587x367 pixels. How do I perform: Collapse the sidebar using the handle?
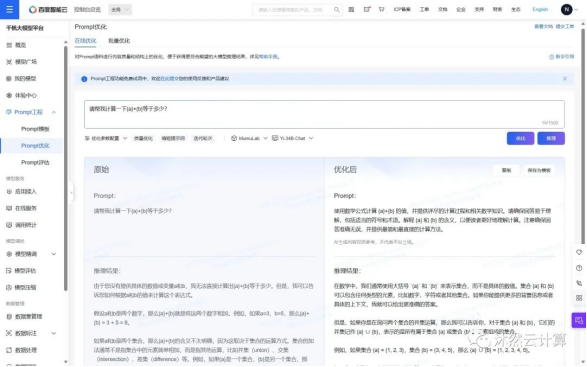pyautogui.click(x=71, y=192)
